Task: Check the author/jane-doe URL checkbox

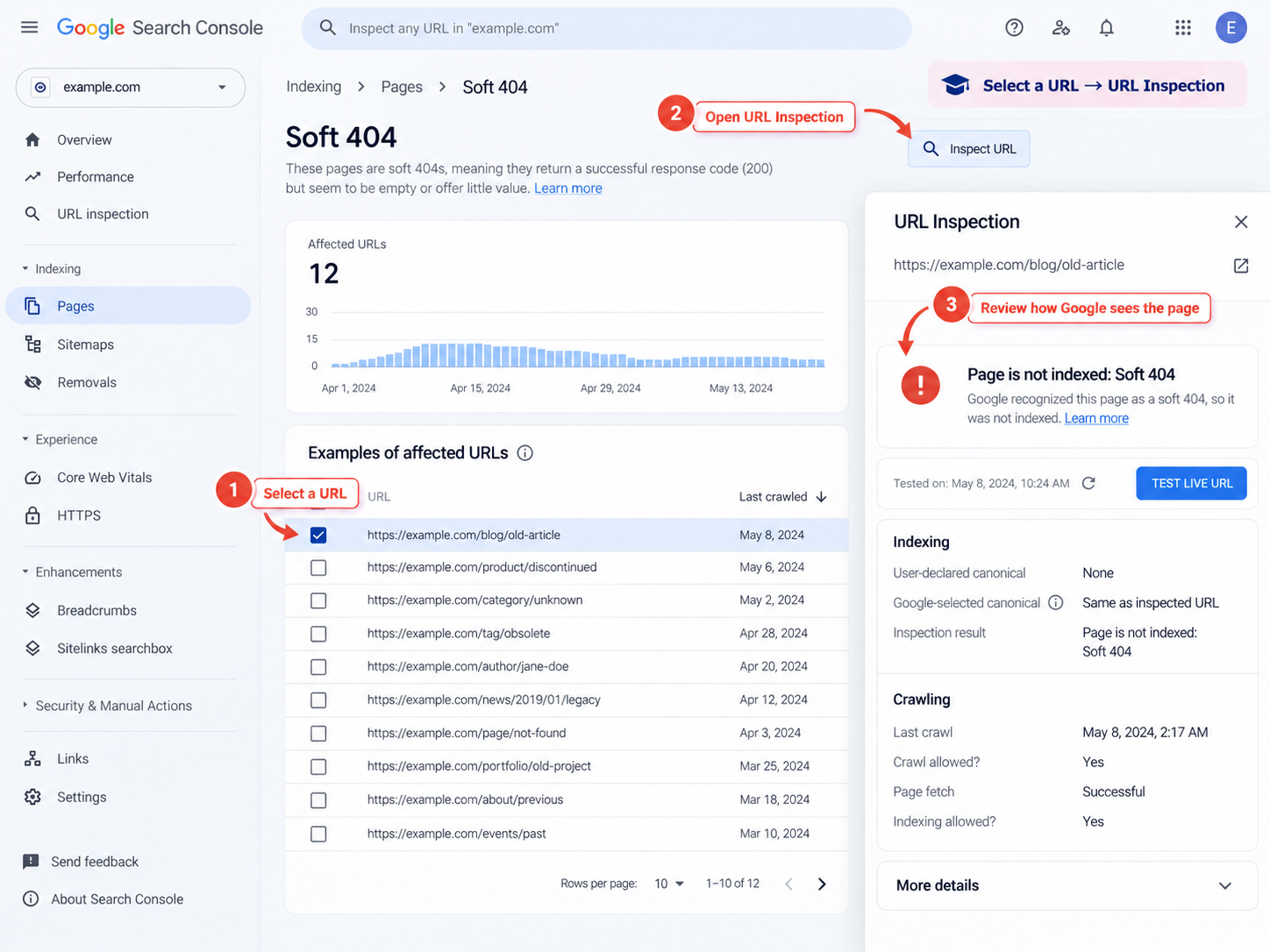Action: (318, 667)
